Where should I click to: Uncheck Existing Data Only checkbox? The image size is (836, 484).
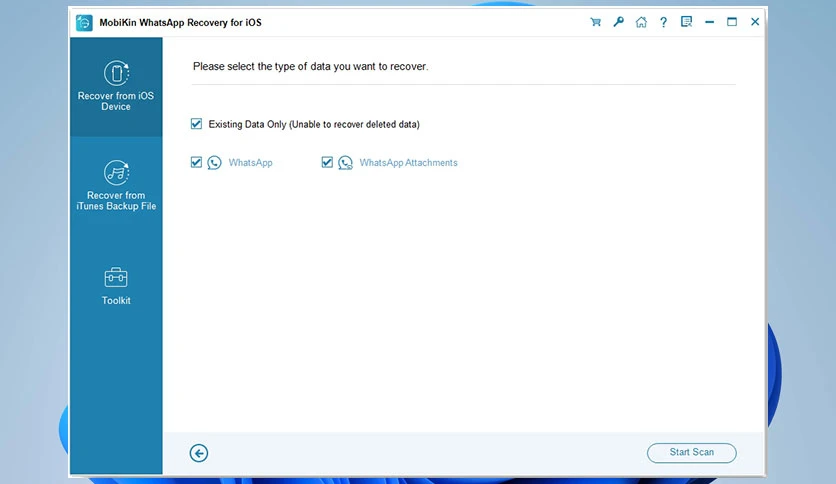pyautogui.click(x=196, y=124)
